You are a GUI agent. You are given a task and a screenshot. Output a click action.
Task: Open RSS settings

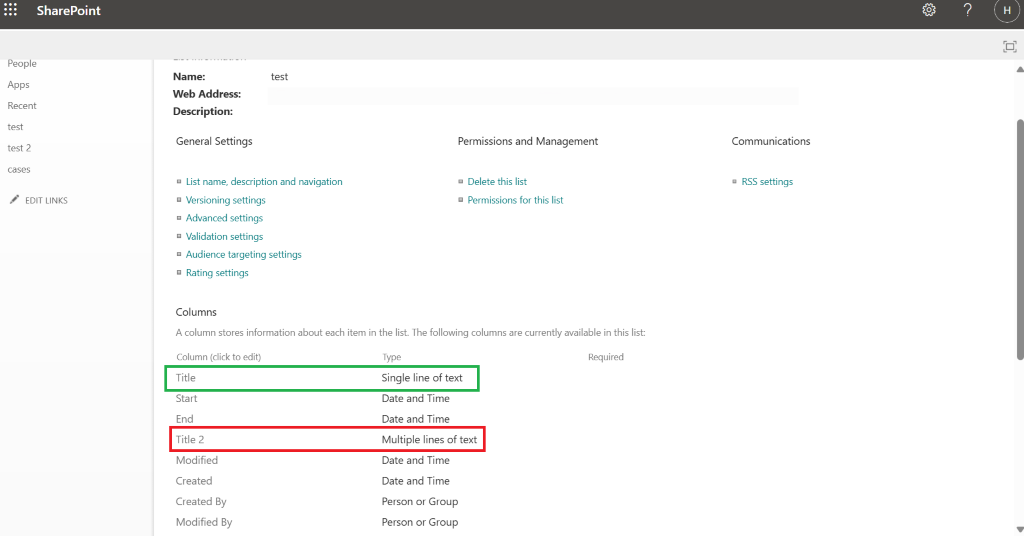pos(767,182)
